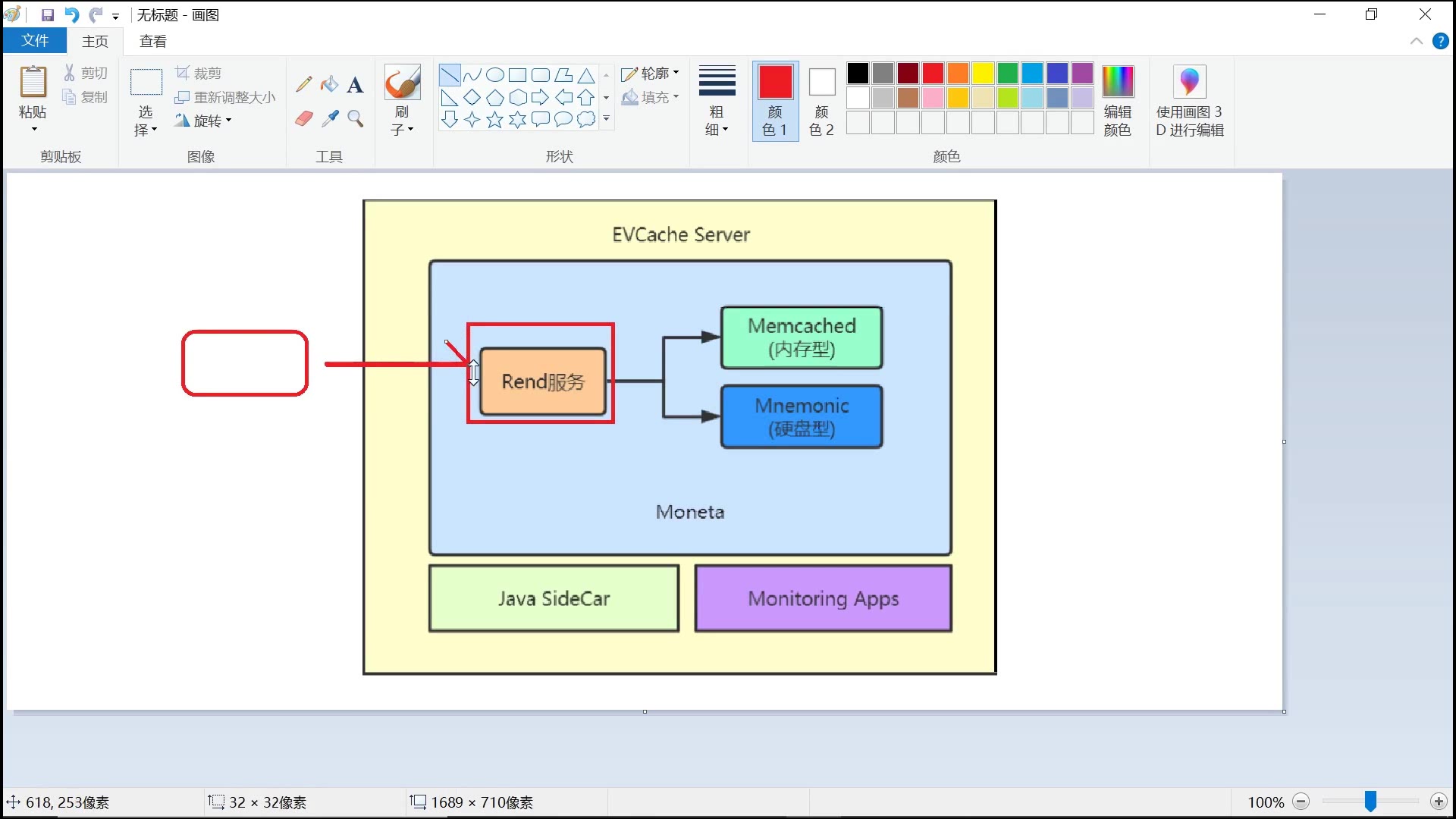Open Customize Quick Access Toolbar dropdown
The height and width of the screenshot is (819, 1456).
pyautogui.click(x=115, y=16)
